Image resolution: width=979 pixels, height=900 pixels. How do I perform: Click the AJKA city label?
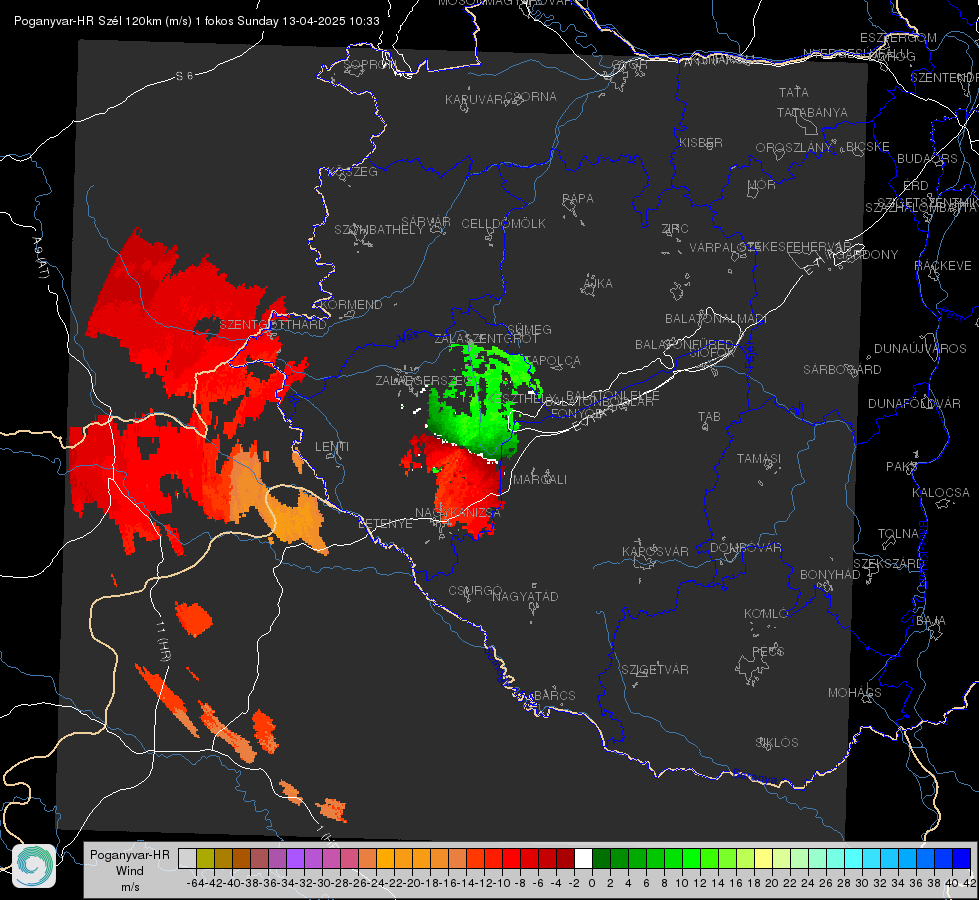pos(597,284)
